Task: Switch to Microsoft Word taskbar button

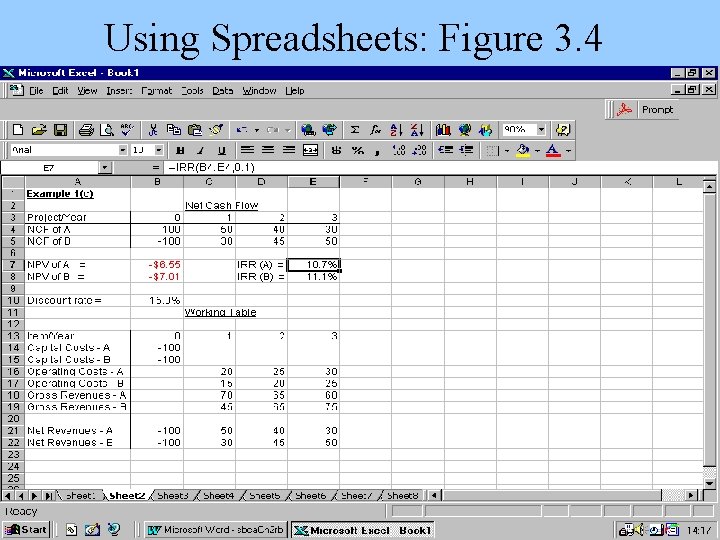Action: [x=216, y=529]
